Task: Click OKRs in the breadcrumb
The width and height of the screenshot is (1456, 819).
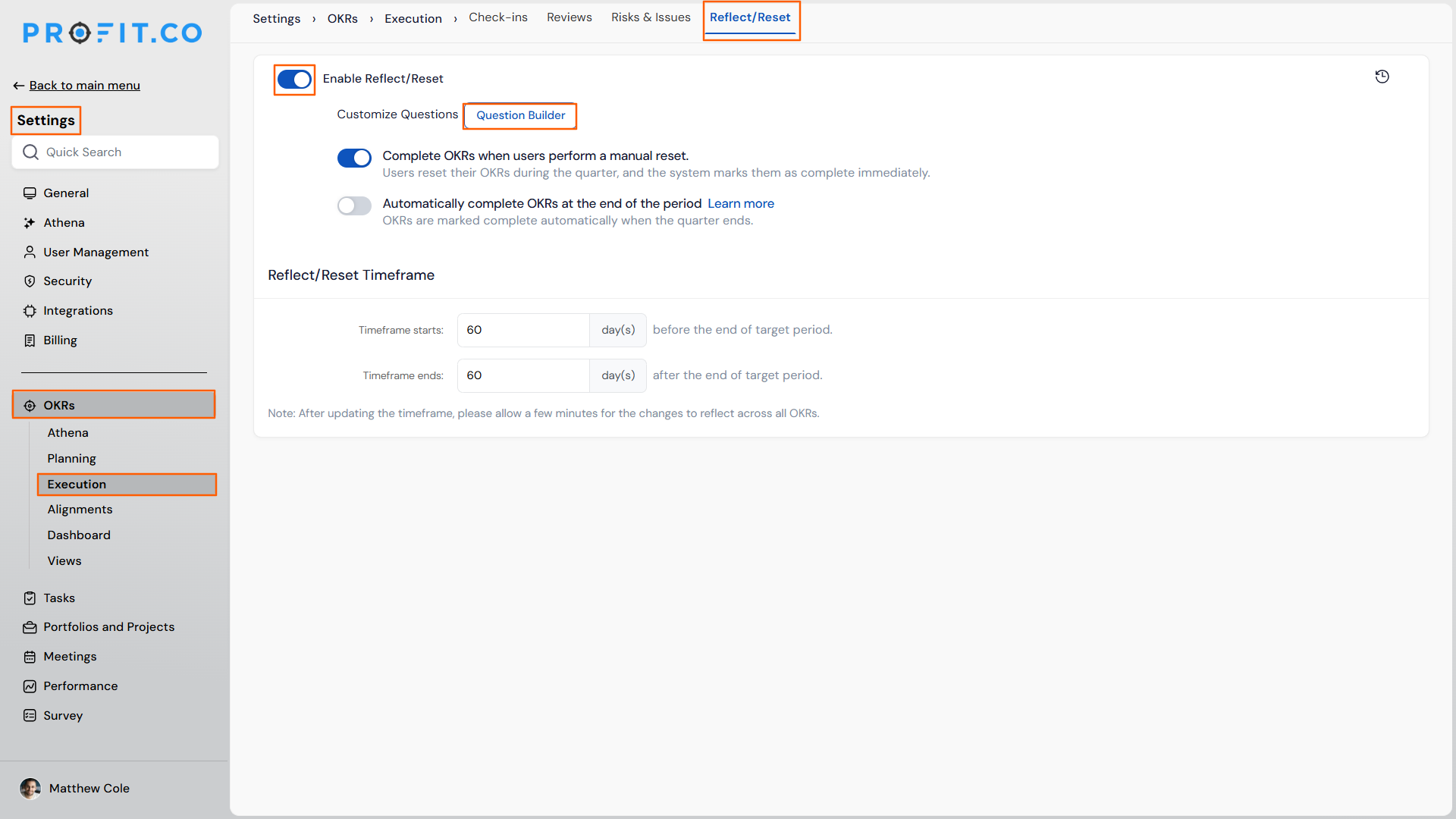Action: click(x=343, y=19)
